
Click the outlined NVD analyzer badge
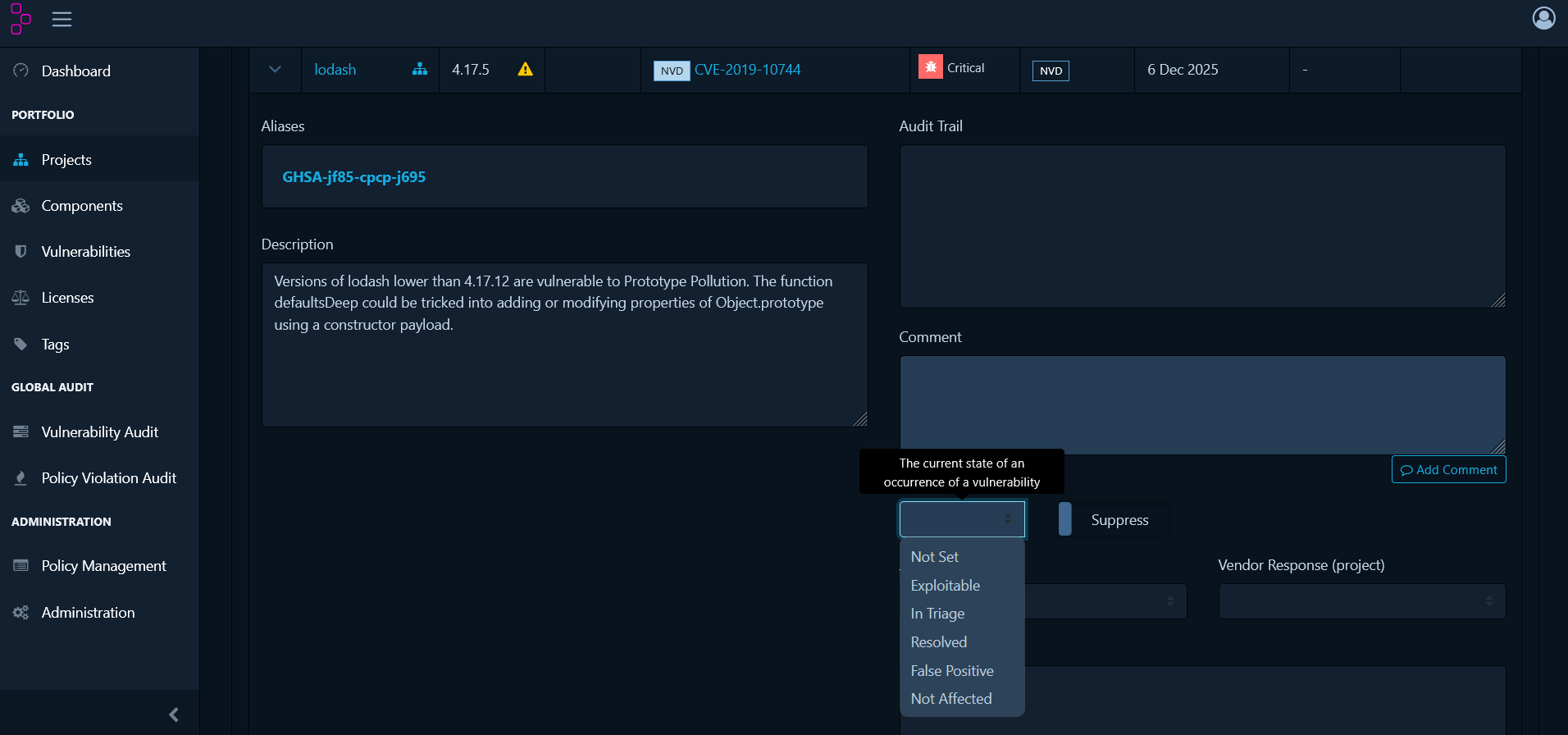(1051, 71)
